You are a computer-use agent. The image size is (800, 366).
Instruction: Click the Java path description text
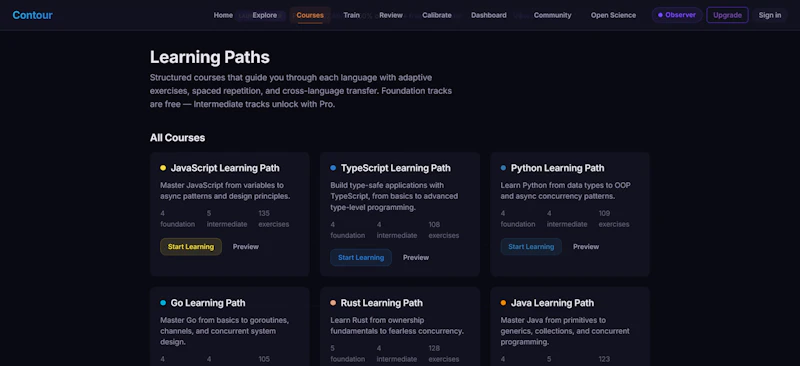[x=565, y=331]
